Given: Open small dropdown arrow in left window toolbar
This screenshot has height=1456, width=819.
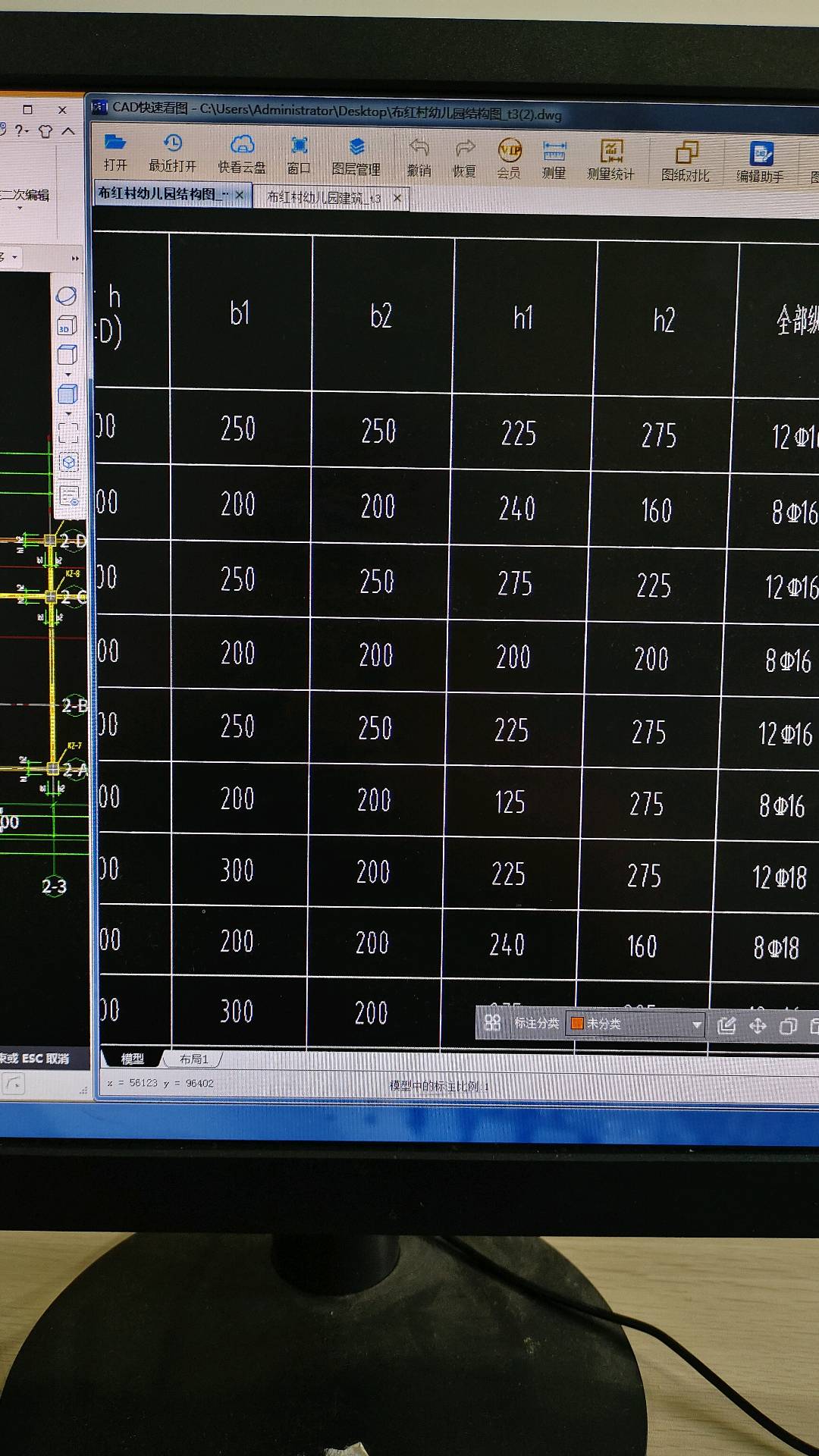Looking at the screenshot, I should click(14, 257).
